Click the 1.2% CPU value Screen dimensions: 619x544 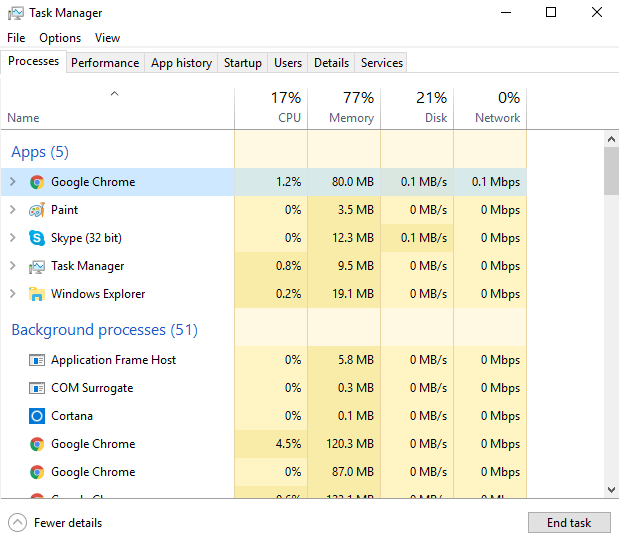288,182
